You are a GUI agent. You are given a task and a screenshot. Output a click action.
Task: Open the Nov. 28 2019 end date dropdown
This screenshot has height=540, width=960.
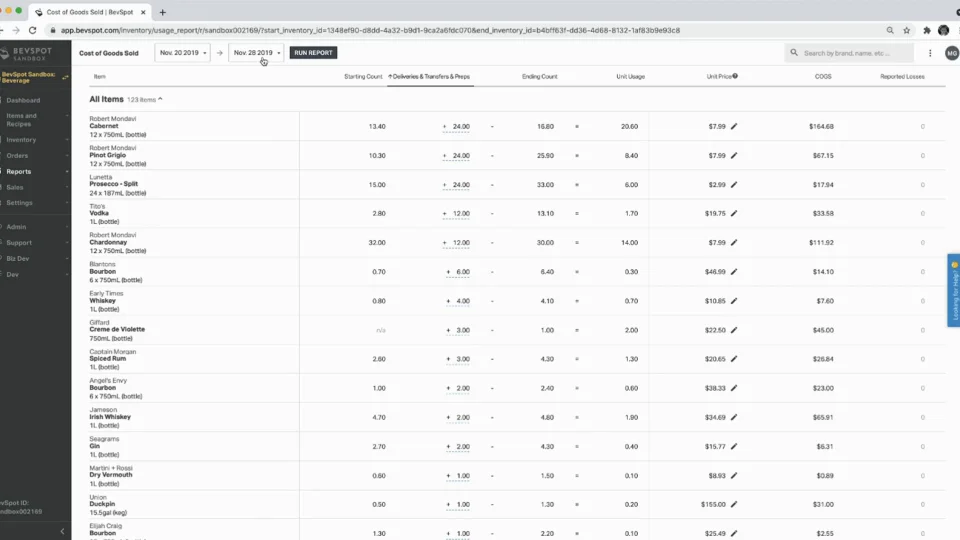(x=257, y=53)
